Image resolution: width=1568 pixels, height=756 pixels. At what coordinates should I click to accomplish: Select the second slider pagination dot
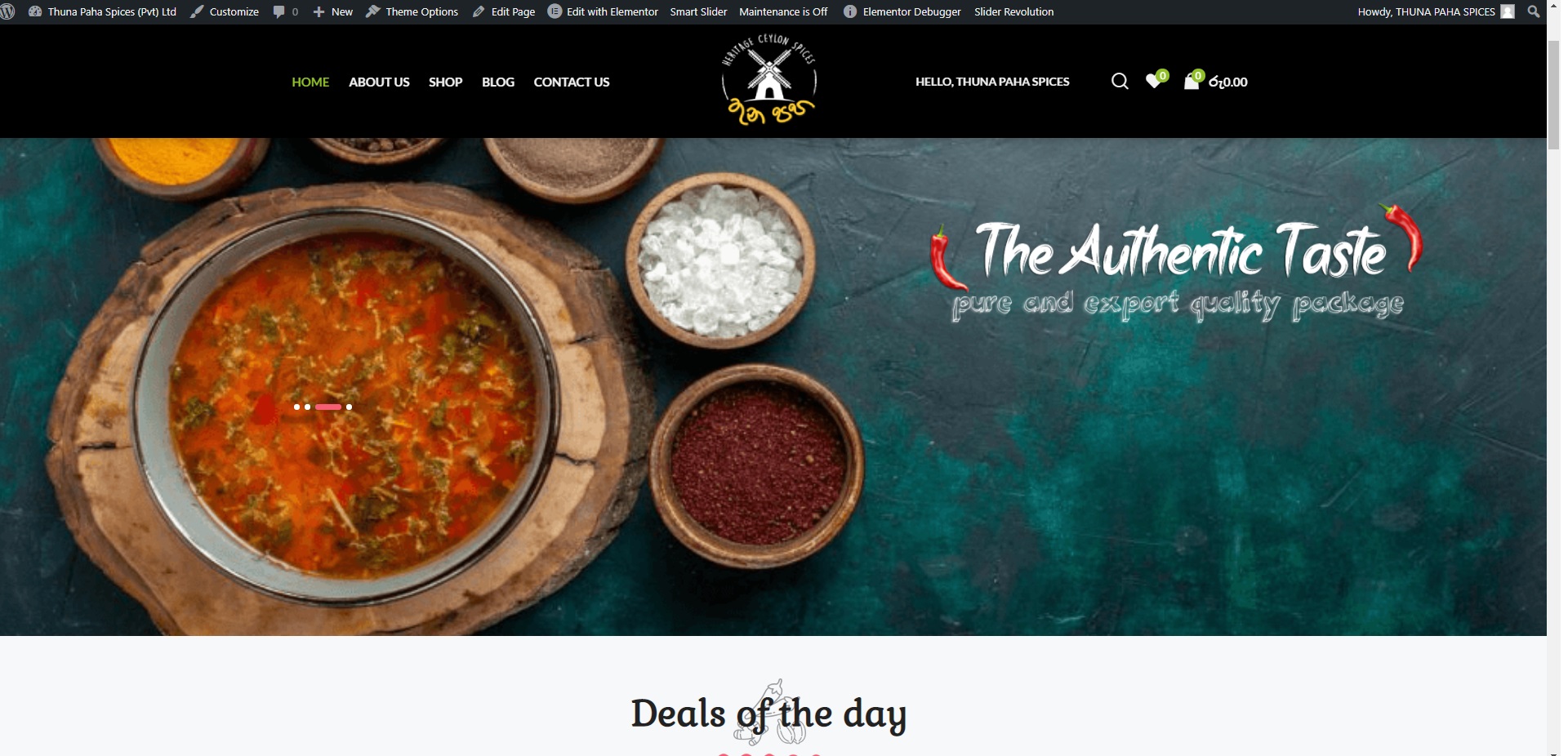coord(307,407)
